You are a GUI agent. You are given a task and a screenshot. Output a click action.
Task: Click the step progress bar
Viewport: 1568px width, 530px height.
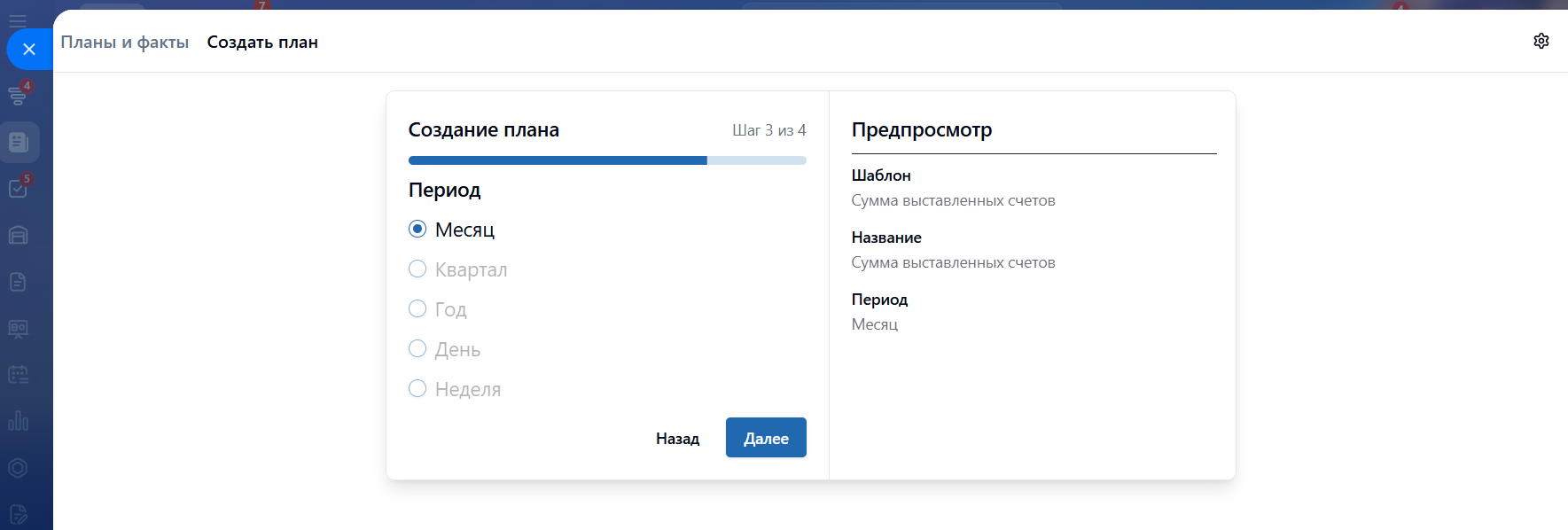(607, 160)
